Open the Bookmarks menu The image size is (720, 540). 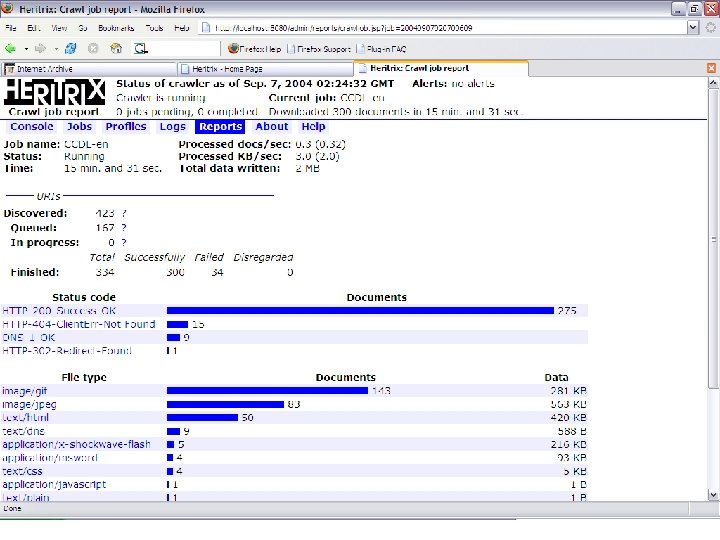(116, 28)
